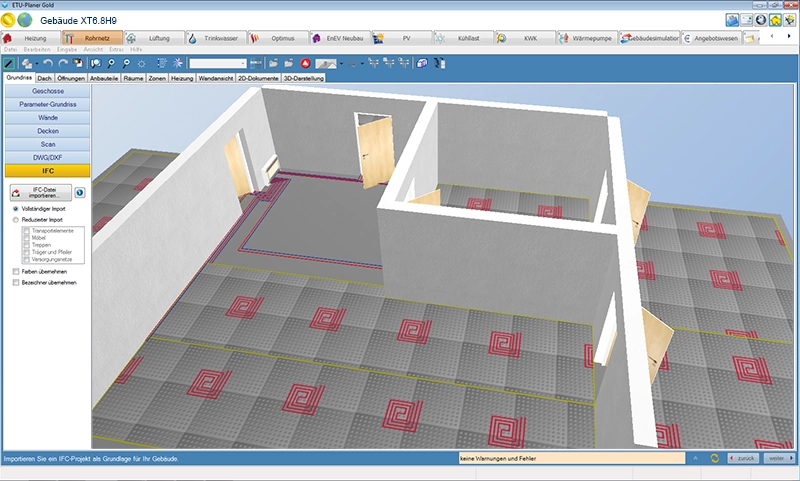Click the redo arrow in the toolbar
This screenshot has height=481, width=800.
(x=63, y=63)
